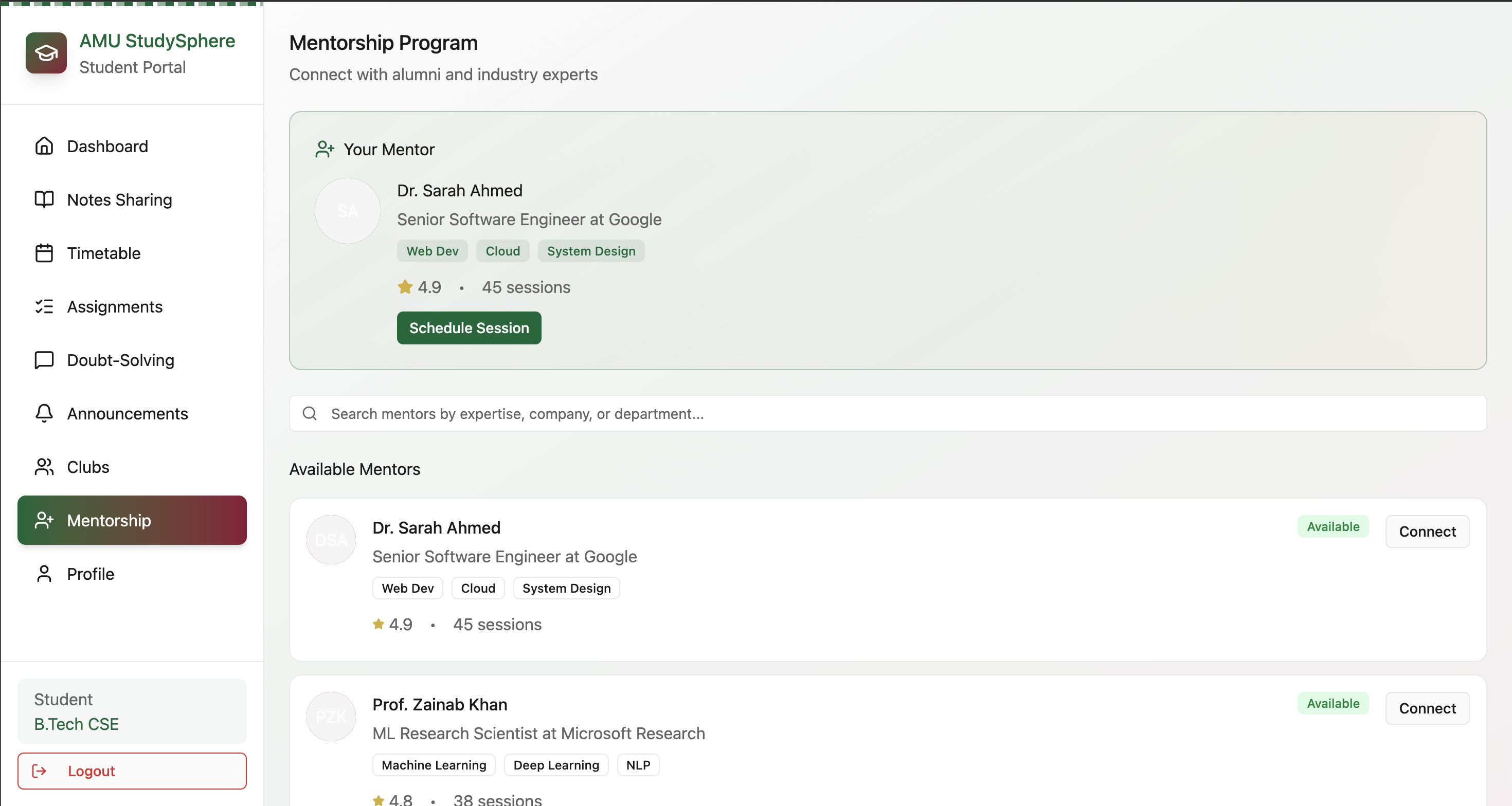
Task: Click the Announcements bell icon
Action: [44, 413]
